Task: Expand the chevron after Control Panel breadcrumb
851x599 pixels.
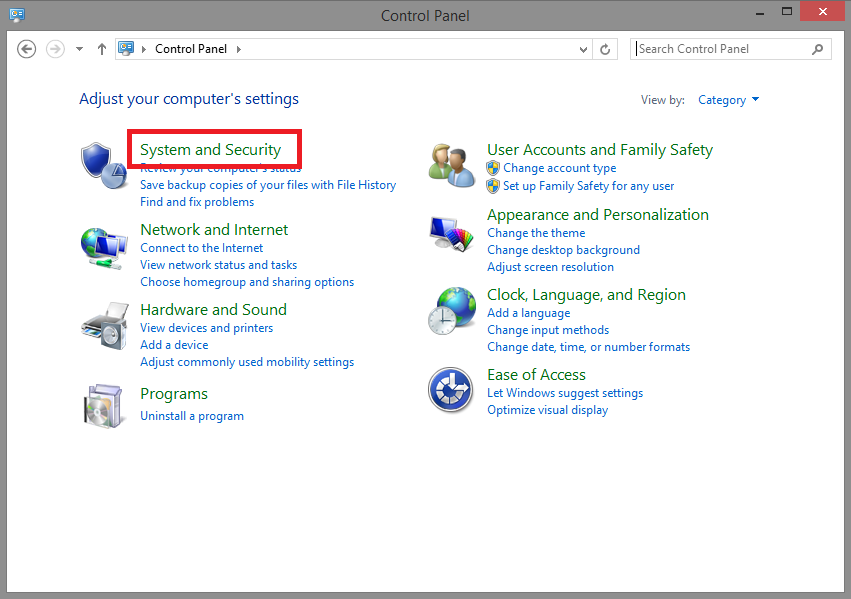Action: point(238,49)
